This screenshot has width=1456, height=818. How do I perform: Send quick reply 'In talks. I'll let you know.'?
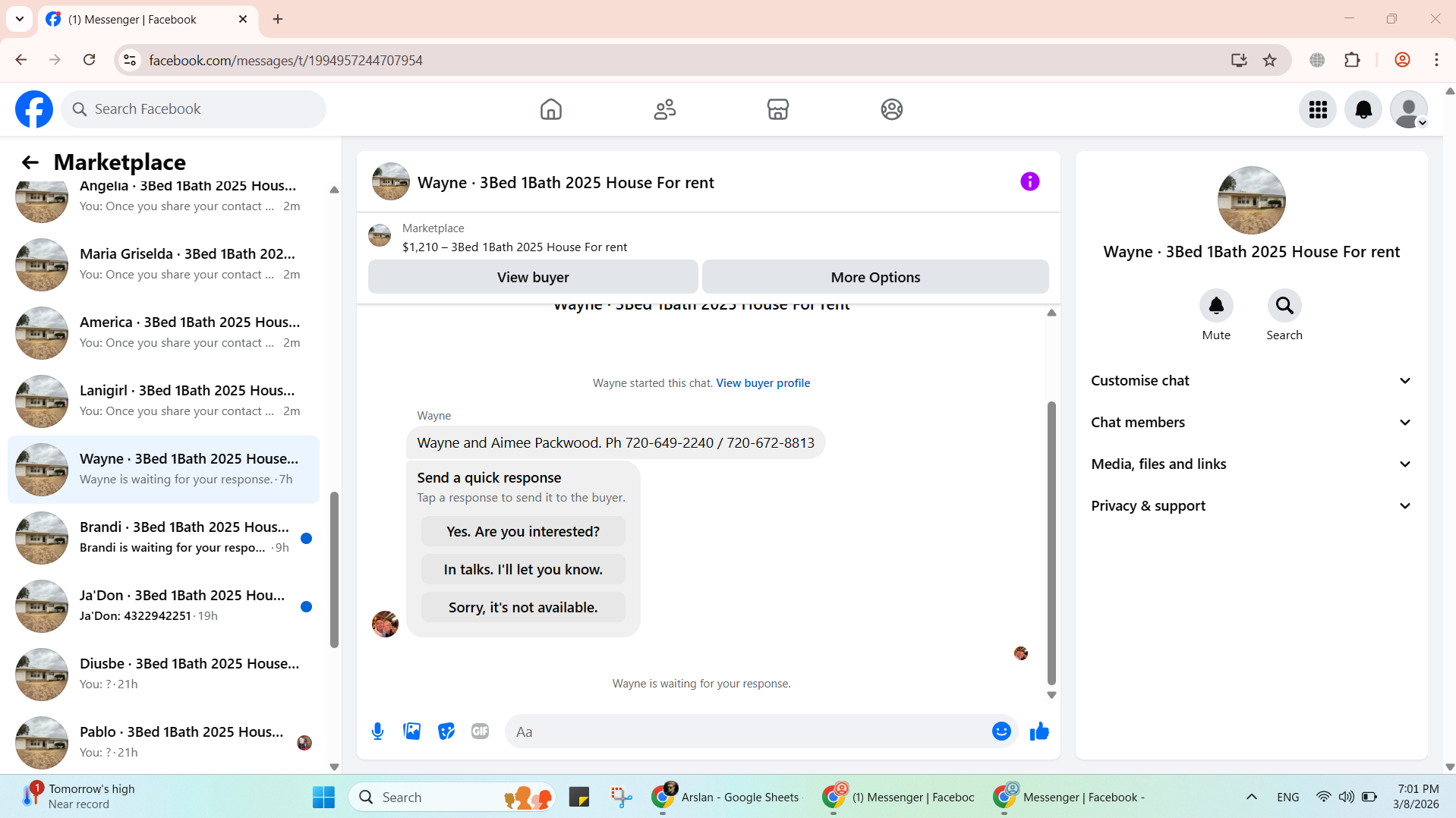[x=523, y=570]
